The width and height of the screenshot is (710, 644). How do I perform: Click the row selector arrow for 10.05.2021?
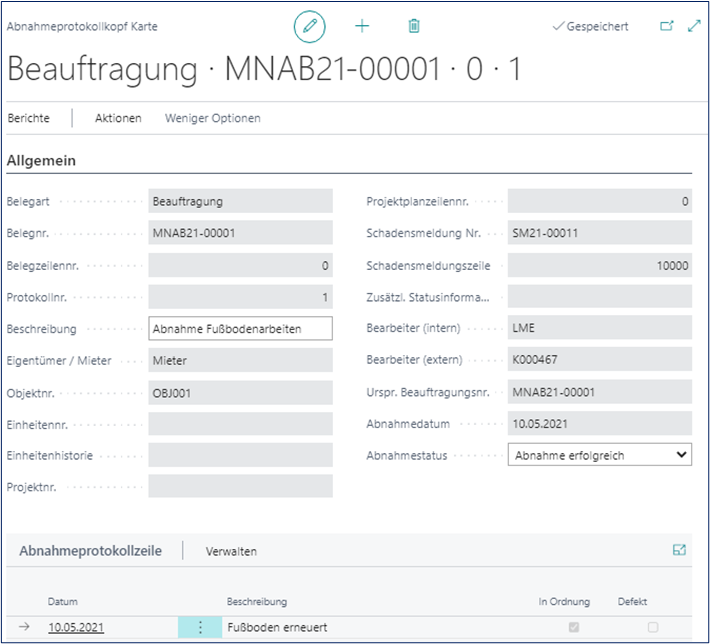[24, 628]
